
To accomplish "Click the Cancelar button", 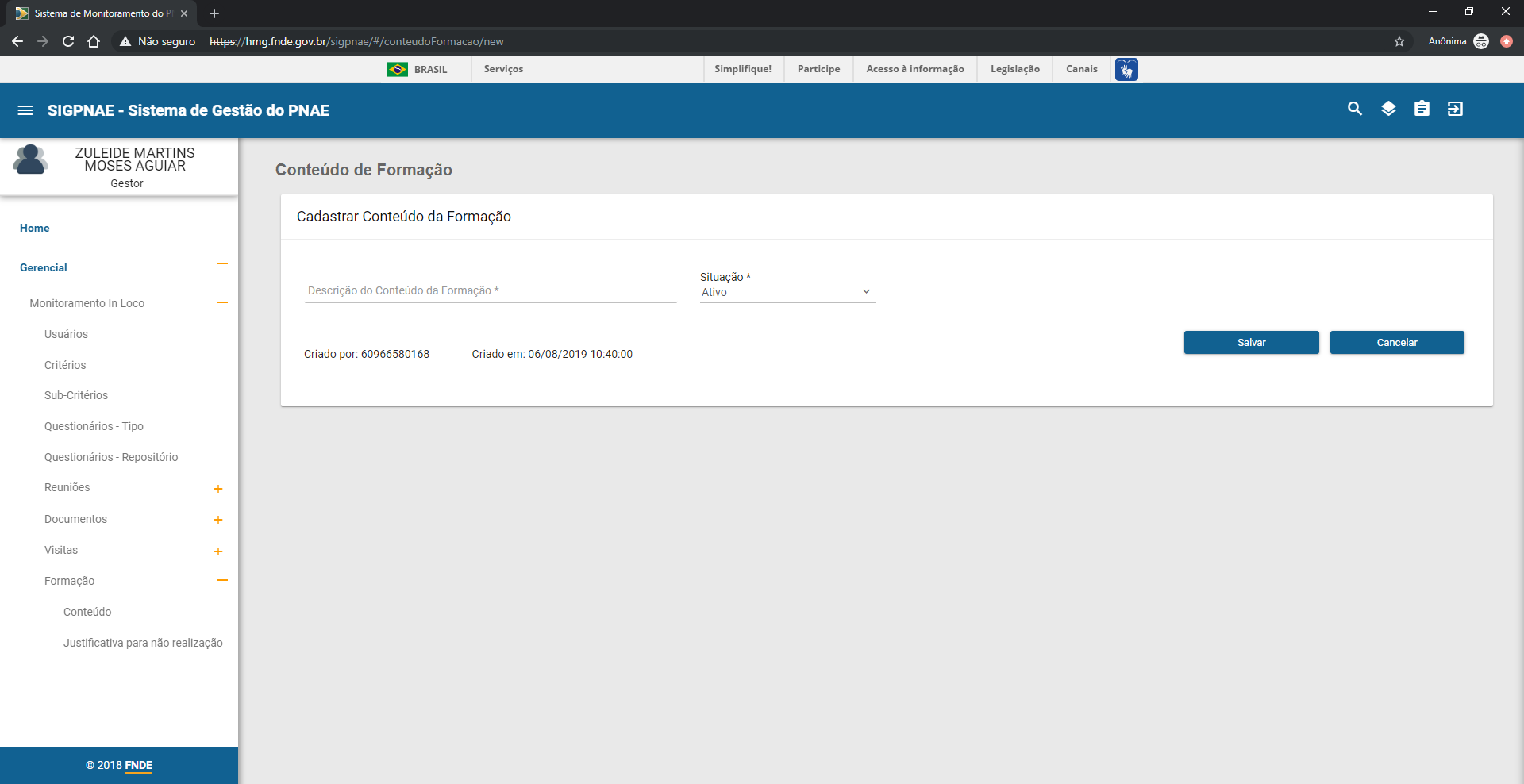I will [1396, 343].
